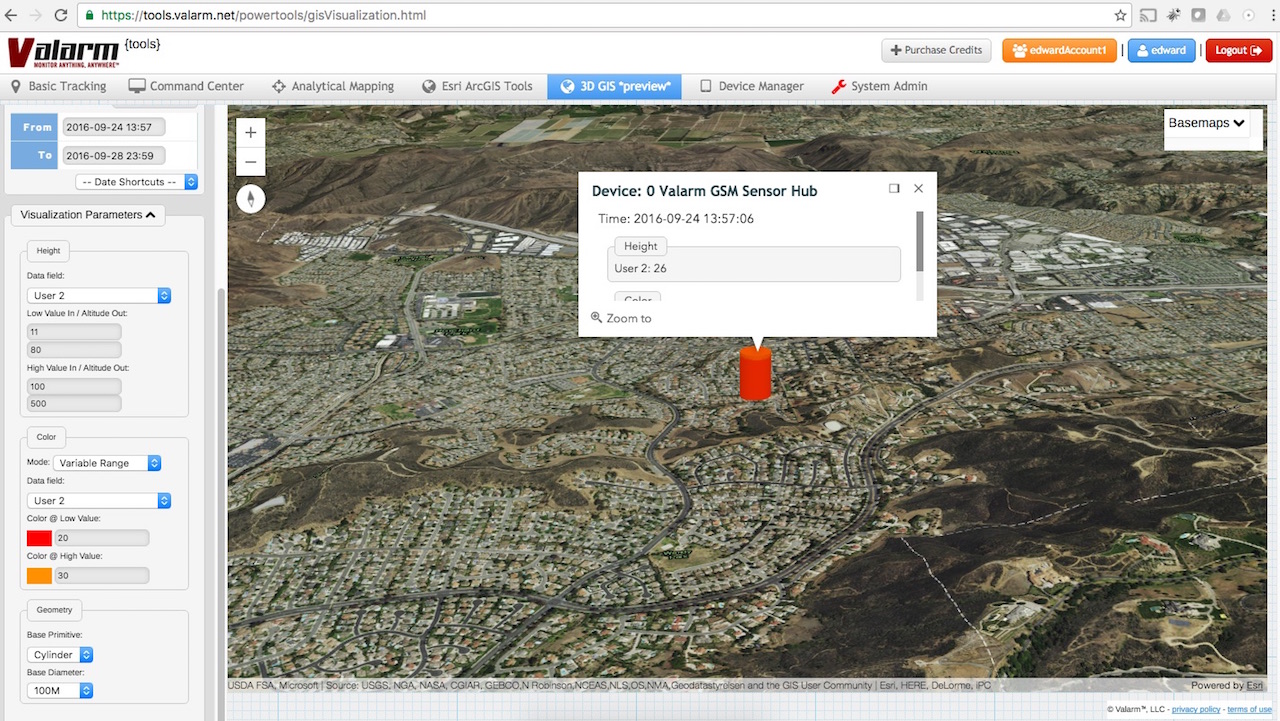Open the shield extension icon

point(1198,15)
